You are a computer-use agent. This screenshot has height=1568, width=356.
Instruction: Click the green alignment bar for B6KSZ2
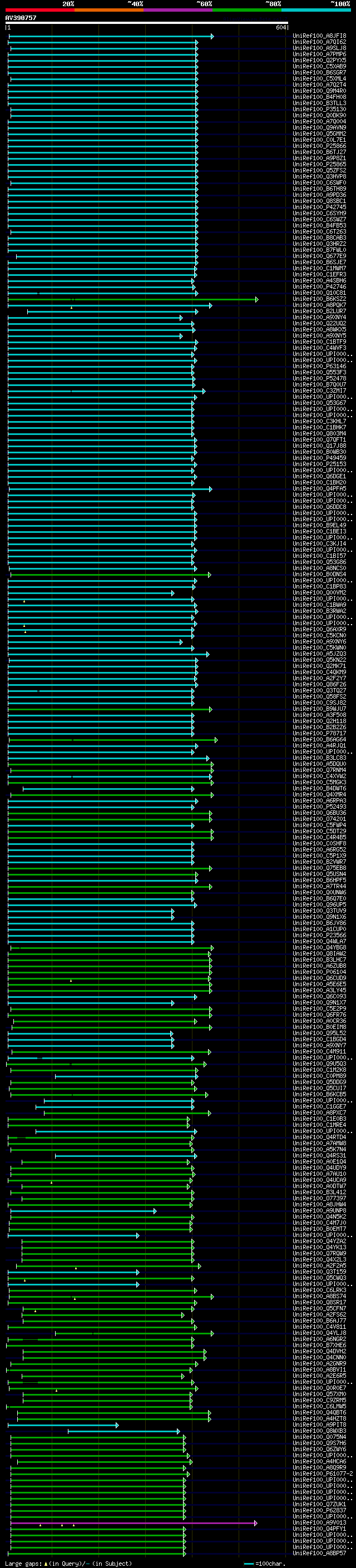(132, 299)
